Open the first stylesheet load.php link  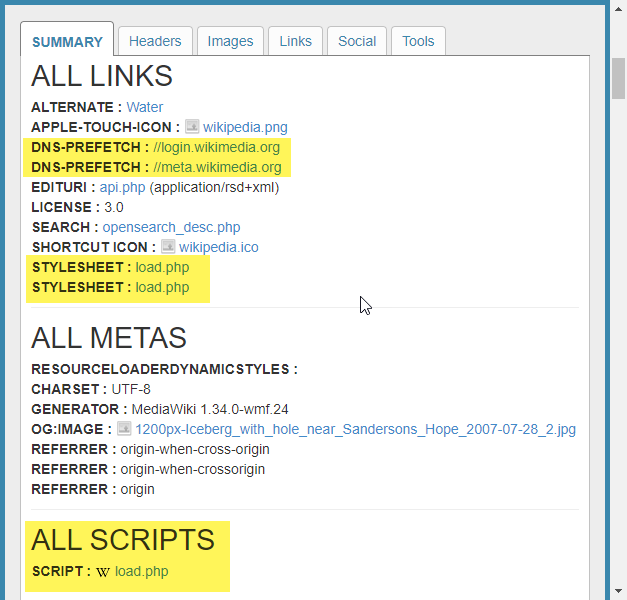pyautogui.click(x=162, y=267)
